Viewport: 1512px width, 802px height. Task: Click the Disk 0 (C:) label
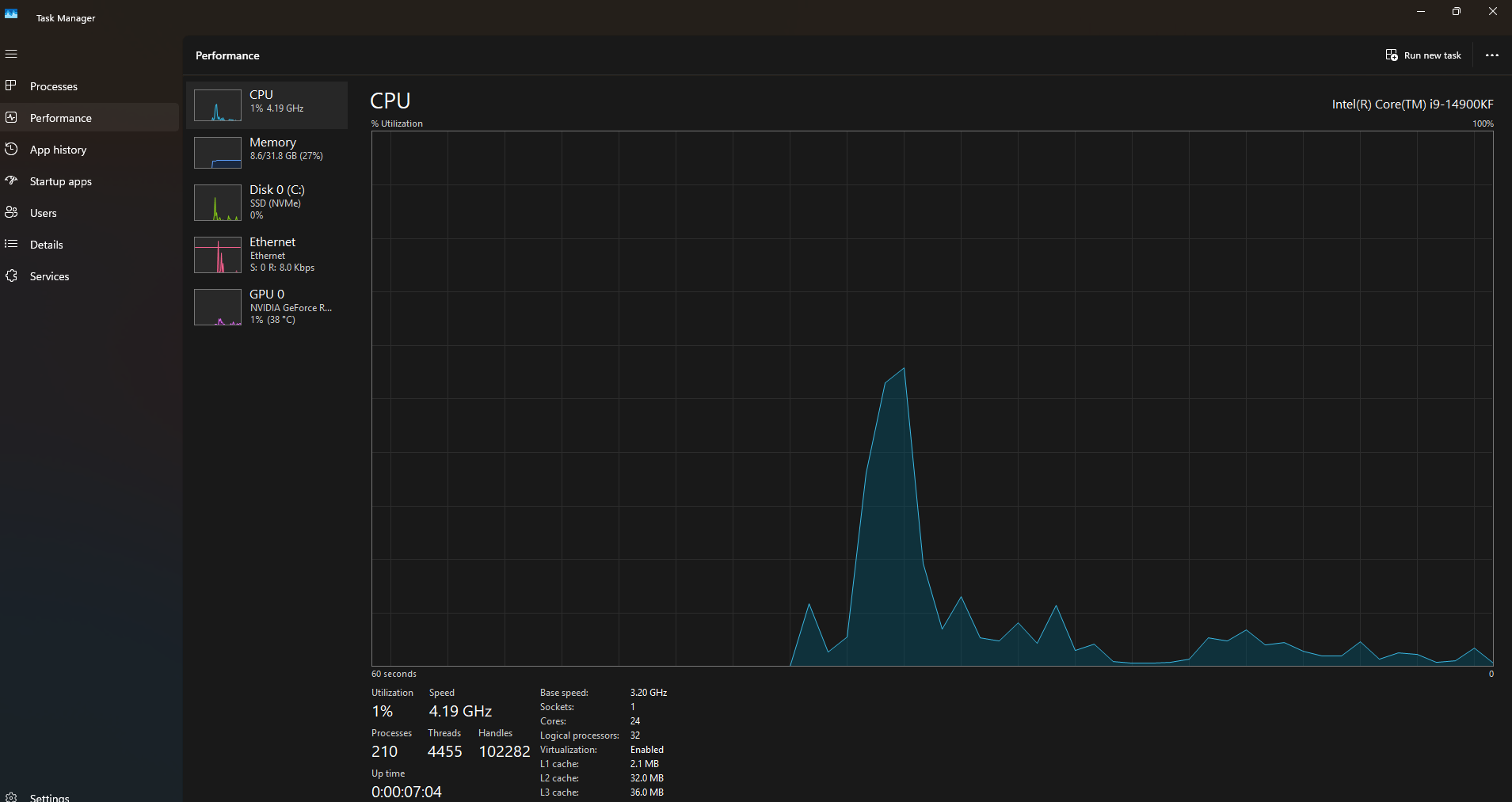(277, 190)
